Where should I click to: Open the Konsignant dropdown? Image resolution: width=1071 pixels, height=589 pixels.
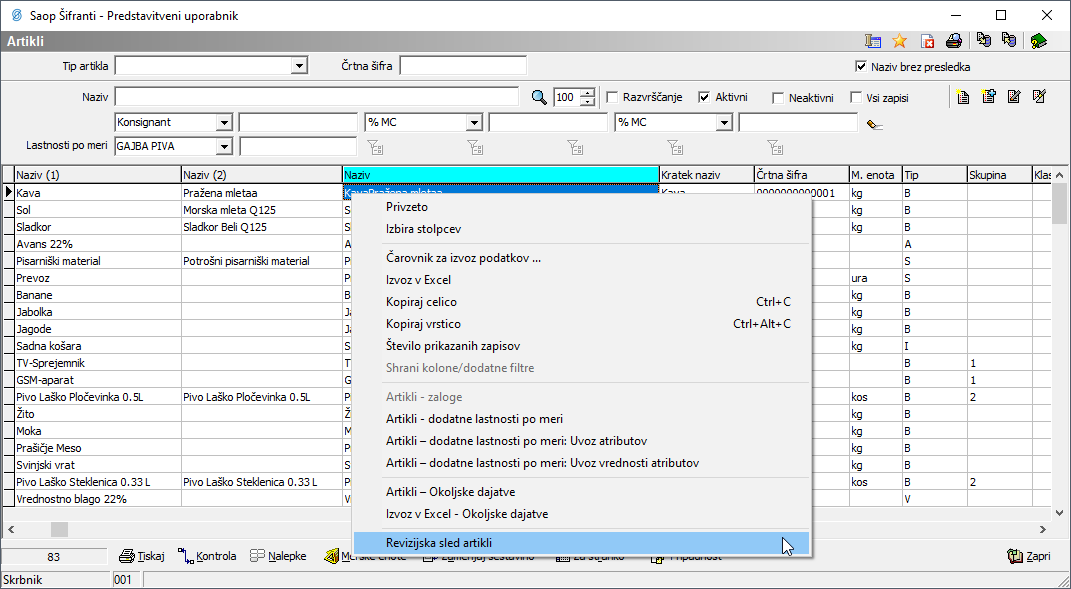pos(224,123)
